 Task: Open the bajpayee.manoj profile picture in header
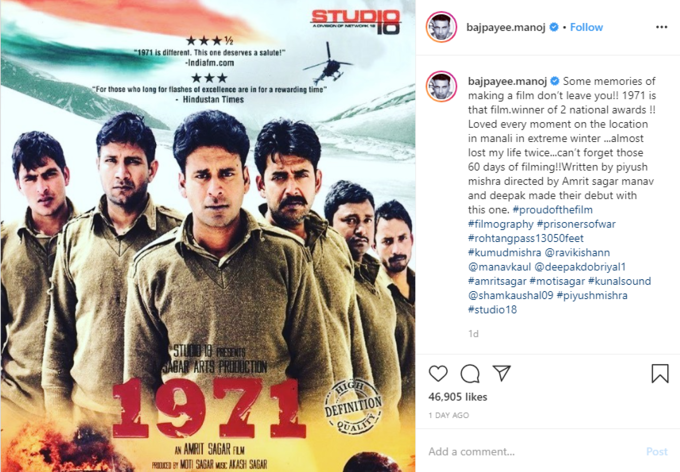(x=441, y=27)
